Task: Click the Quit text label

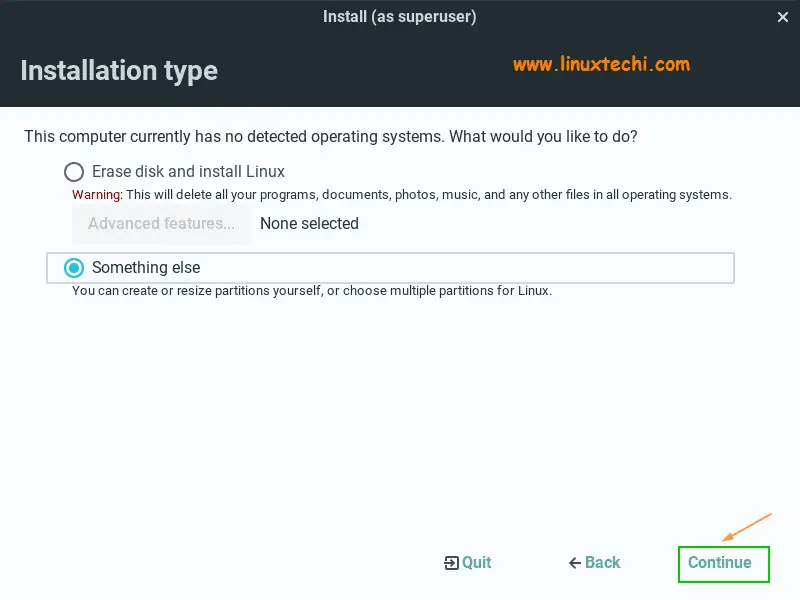Action: [477, 562]
